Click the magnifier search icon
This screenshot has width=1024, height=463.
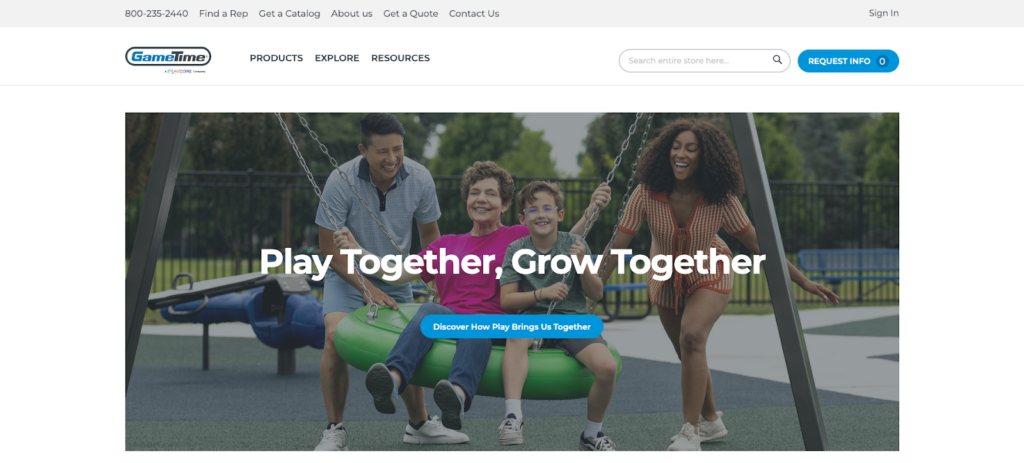pyautogui.click(x=777, y=59)
